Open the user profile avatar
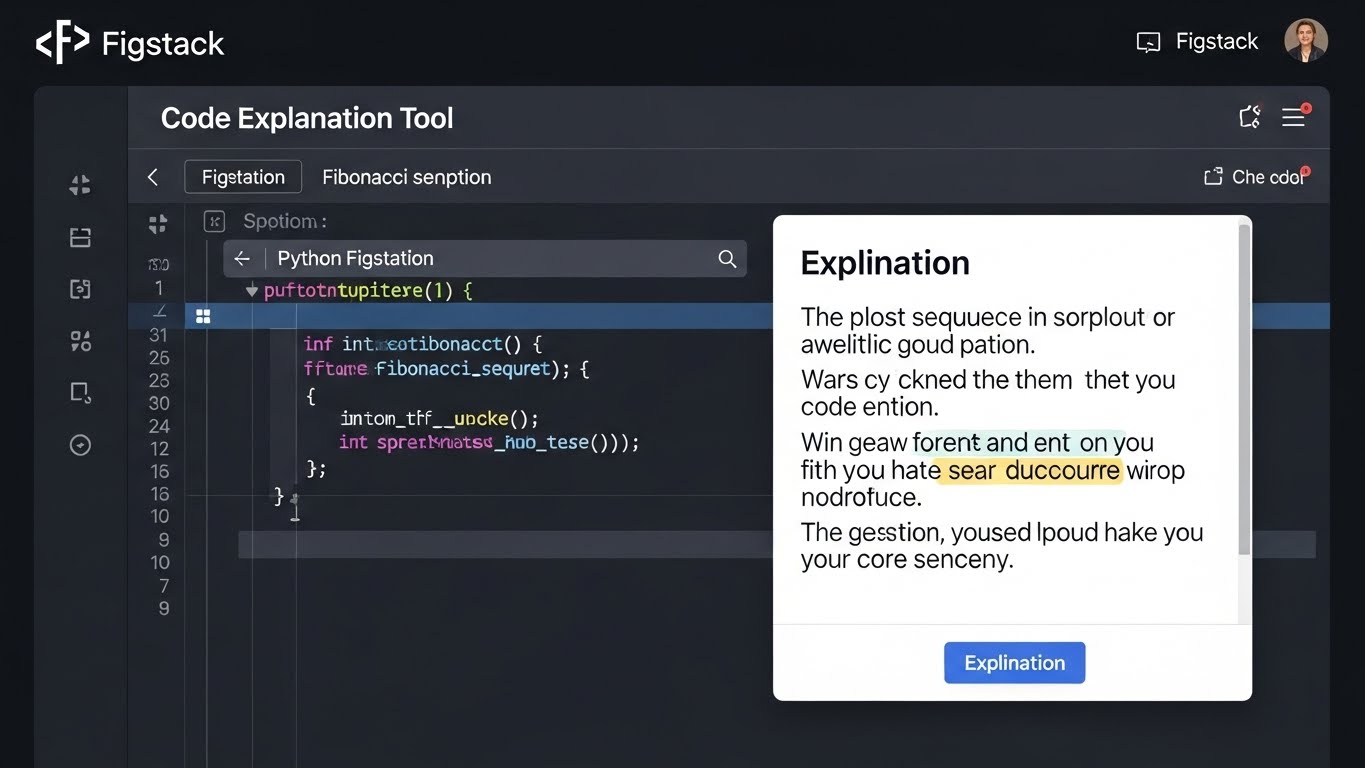 1305,41
